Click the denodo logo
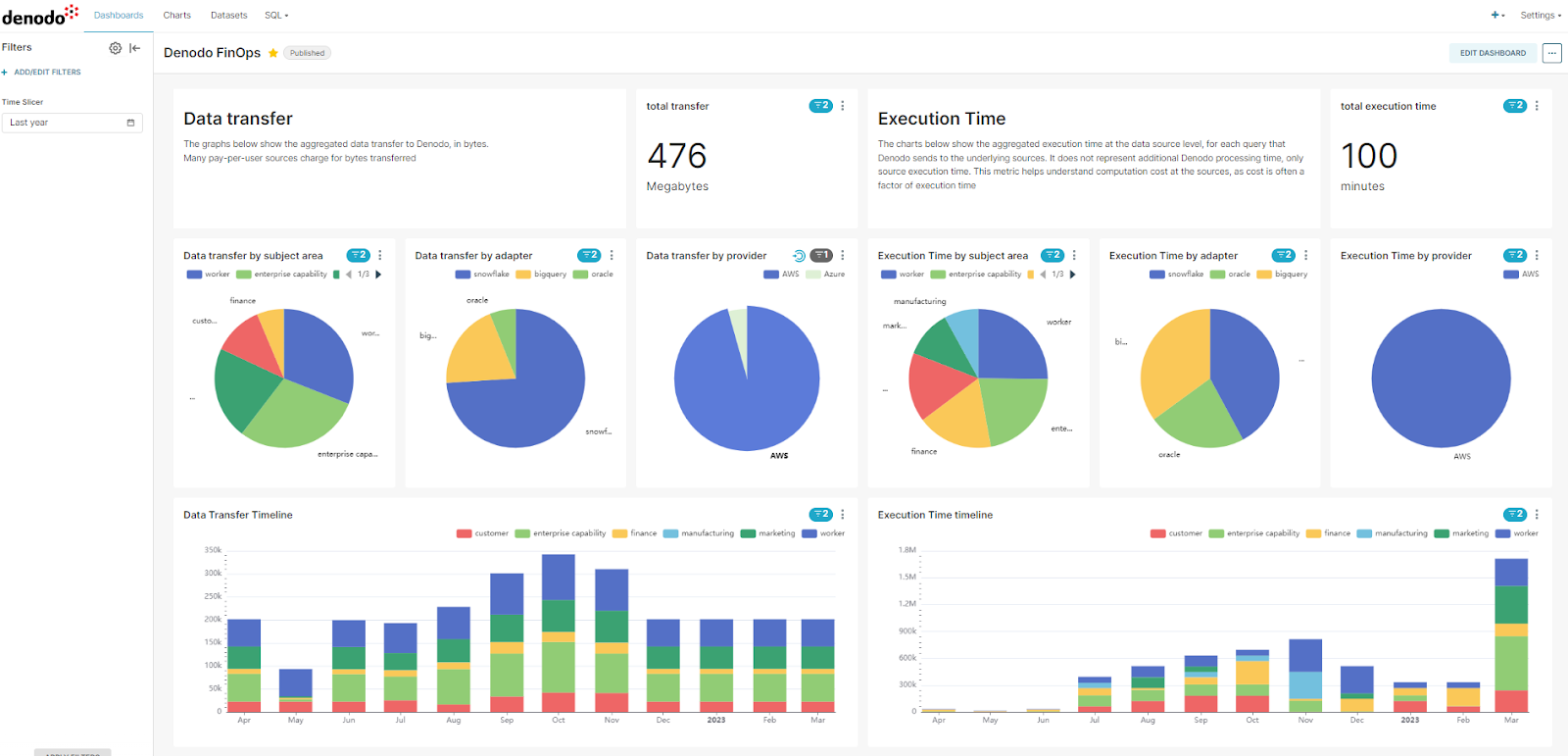Screen dimensions: 1568x756 (x=40, y=15)
